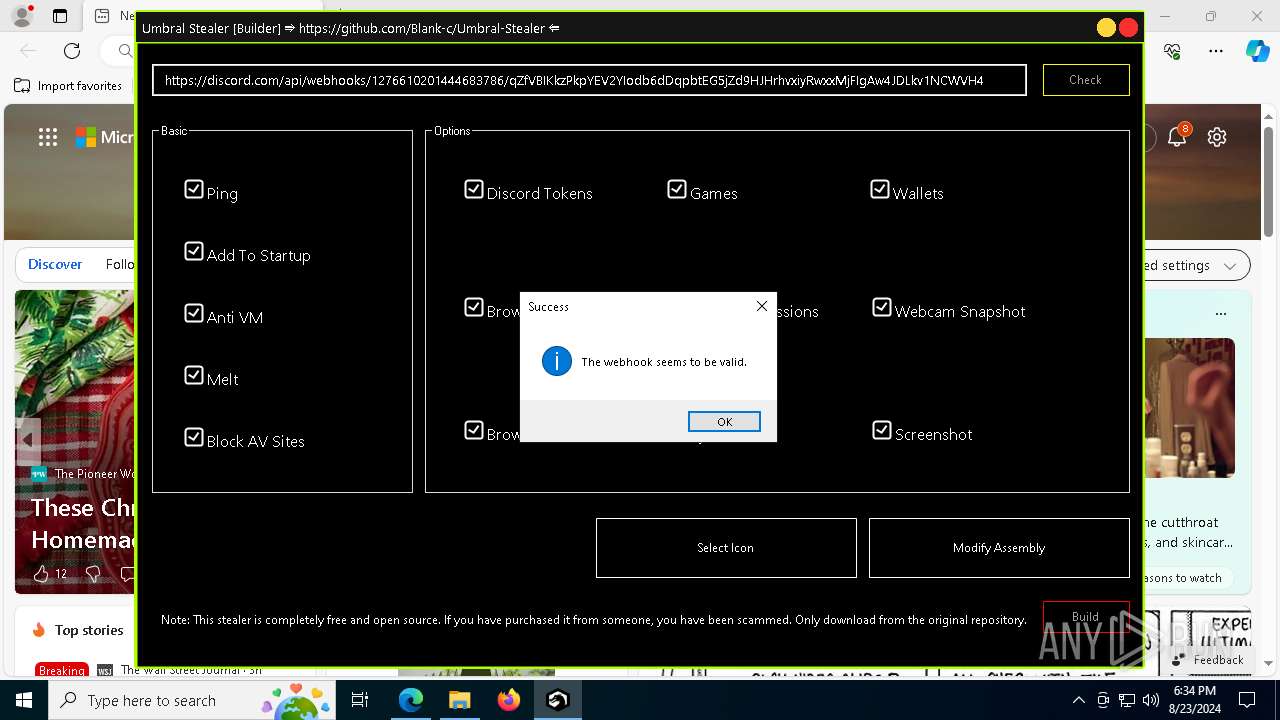Open Microsoft Edge from the taskbar
The image size is (1280, 720).
pyautogui.click(x=411, y=700)
